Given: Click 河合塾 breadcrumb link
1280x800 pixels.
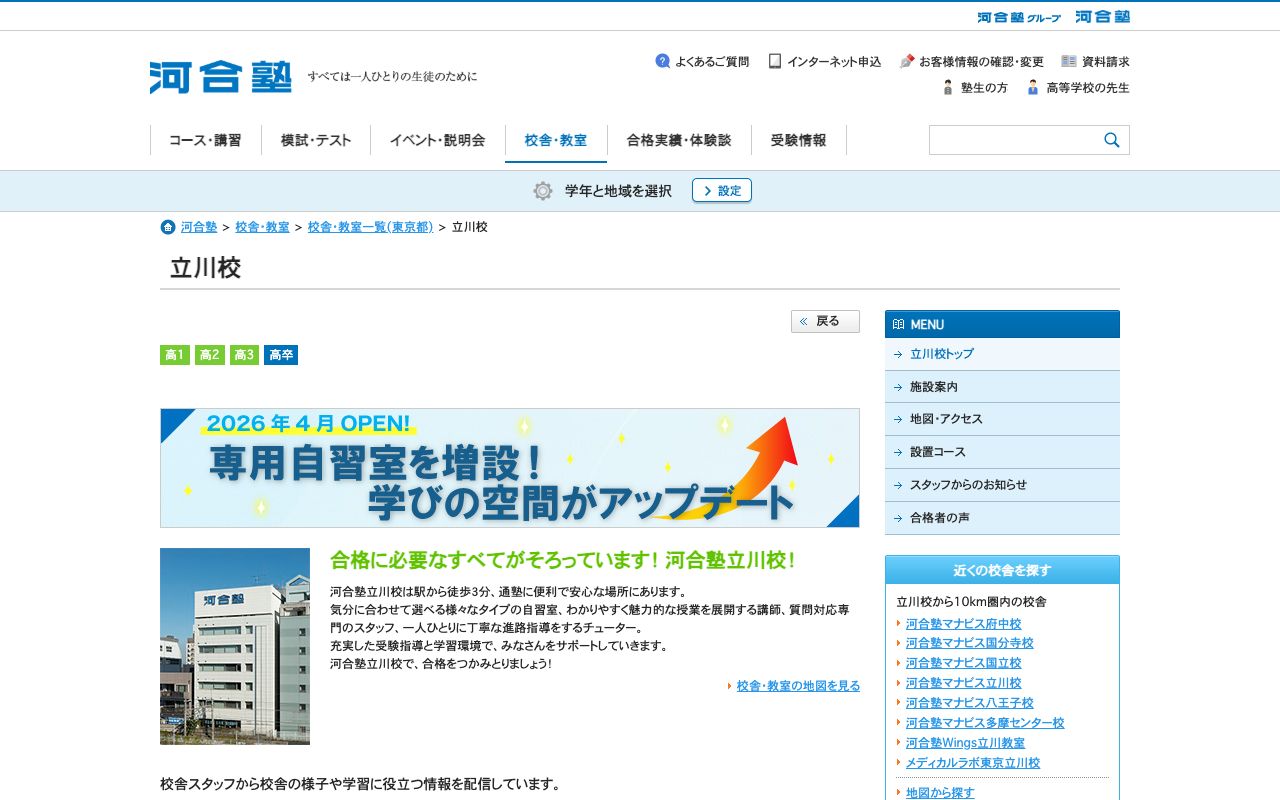Looking at the screenshot, I should [199, 227].
